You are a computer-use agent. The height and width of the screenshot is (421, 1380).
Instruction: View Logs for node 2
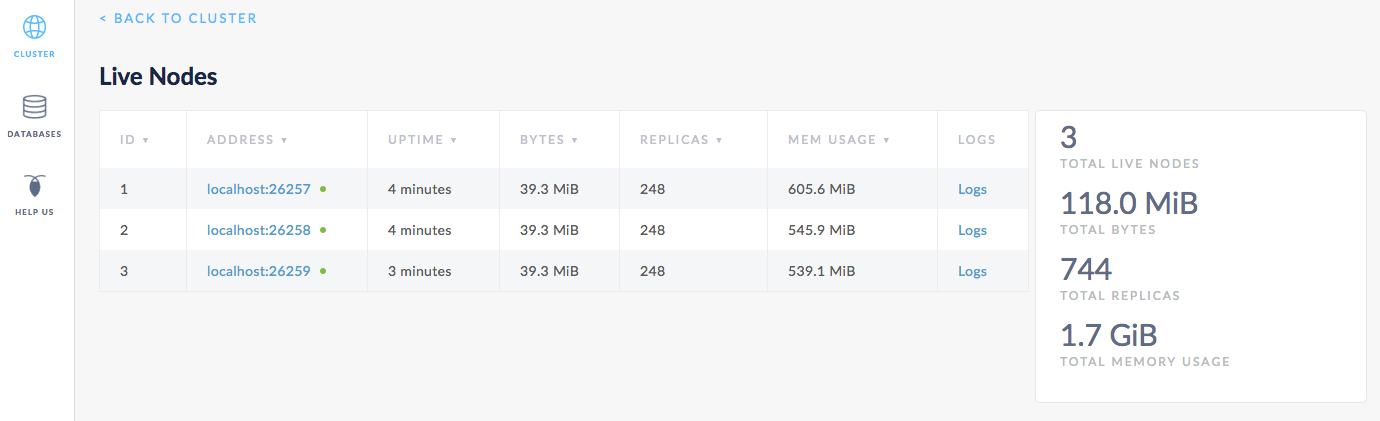[972, 230]
